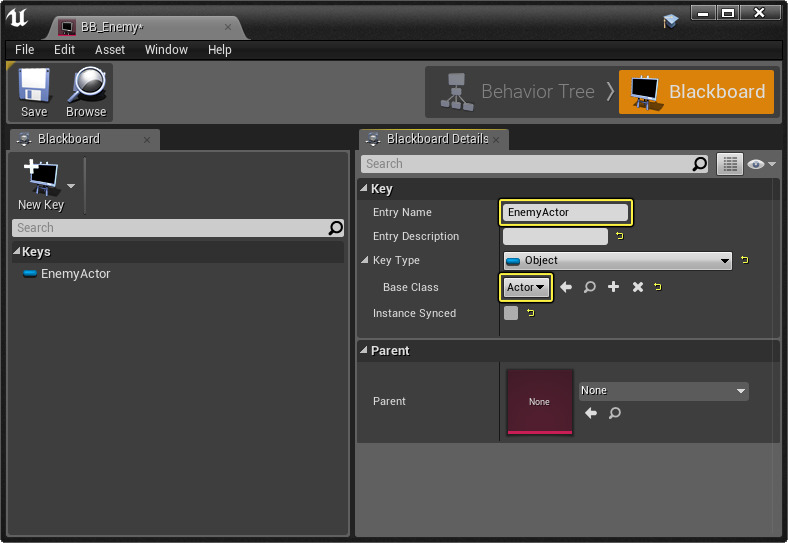Open the Asset menu

(110, 50)
